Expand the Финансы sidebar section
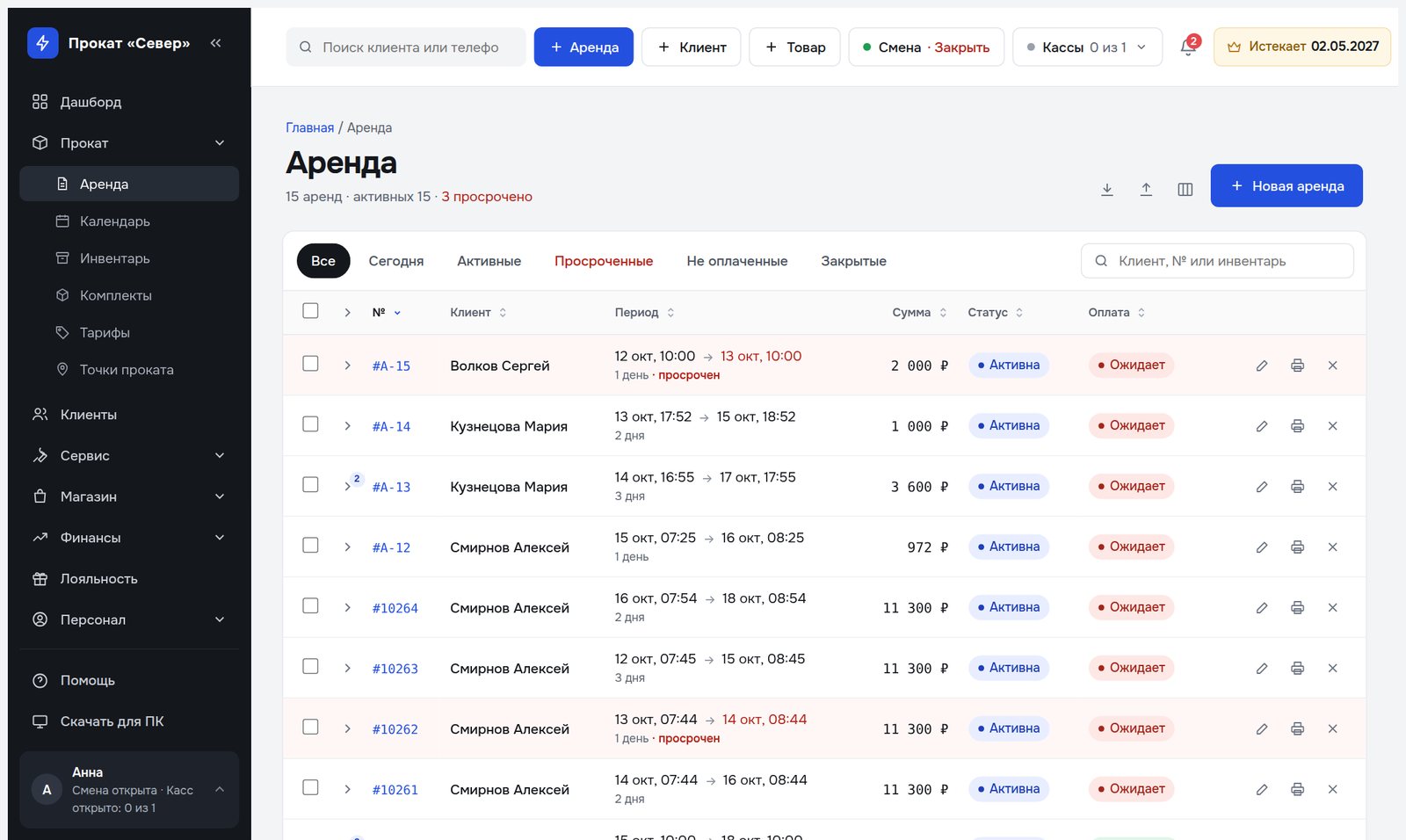Image resolution: width=1406 pixels, height=840 pixels. pos(129,538)
